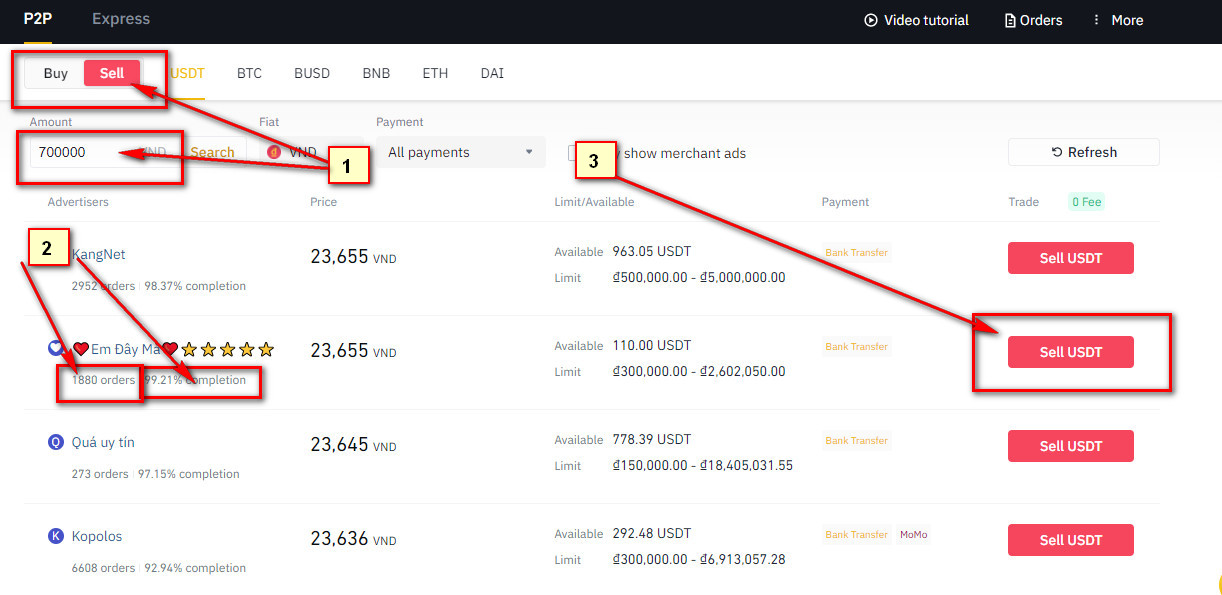Enable only show merchant ads checkbox
Image resolution: width=1222 pixels, height=595 pixels.
tap(575, 153)
